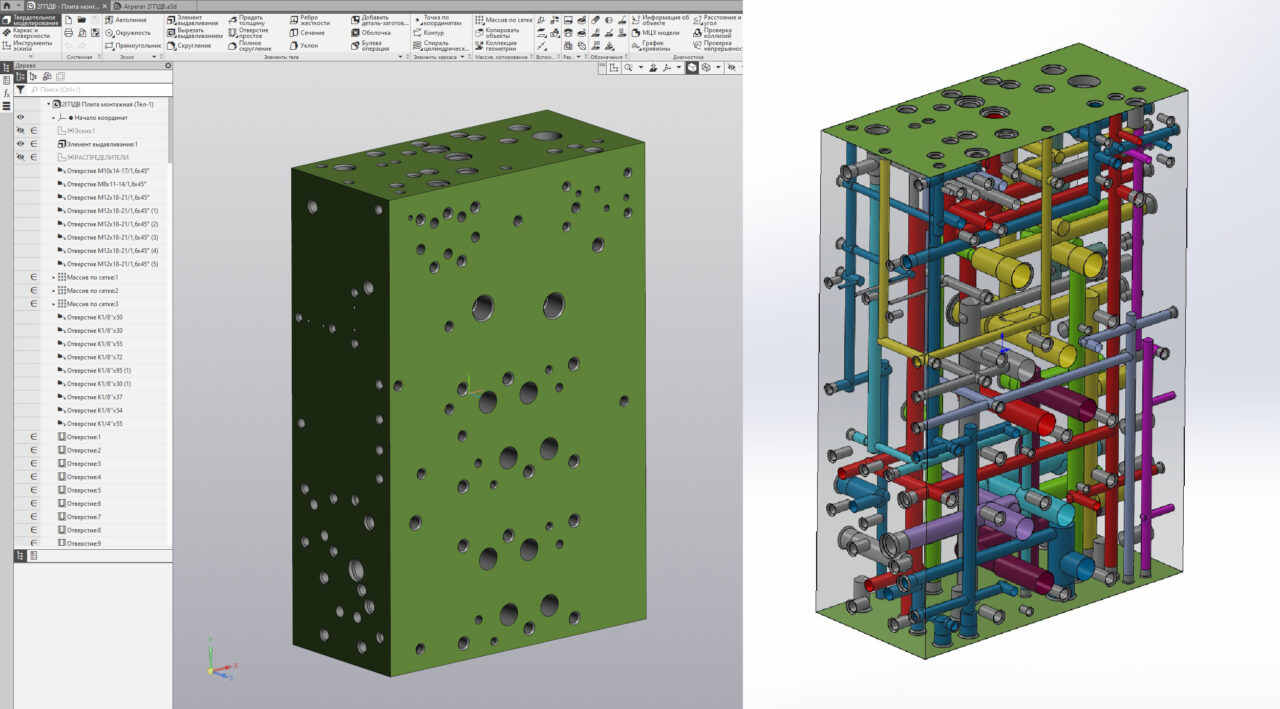Open the fx variables side panel

[x=6, y=93]
